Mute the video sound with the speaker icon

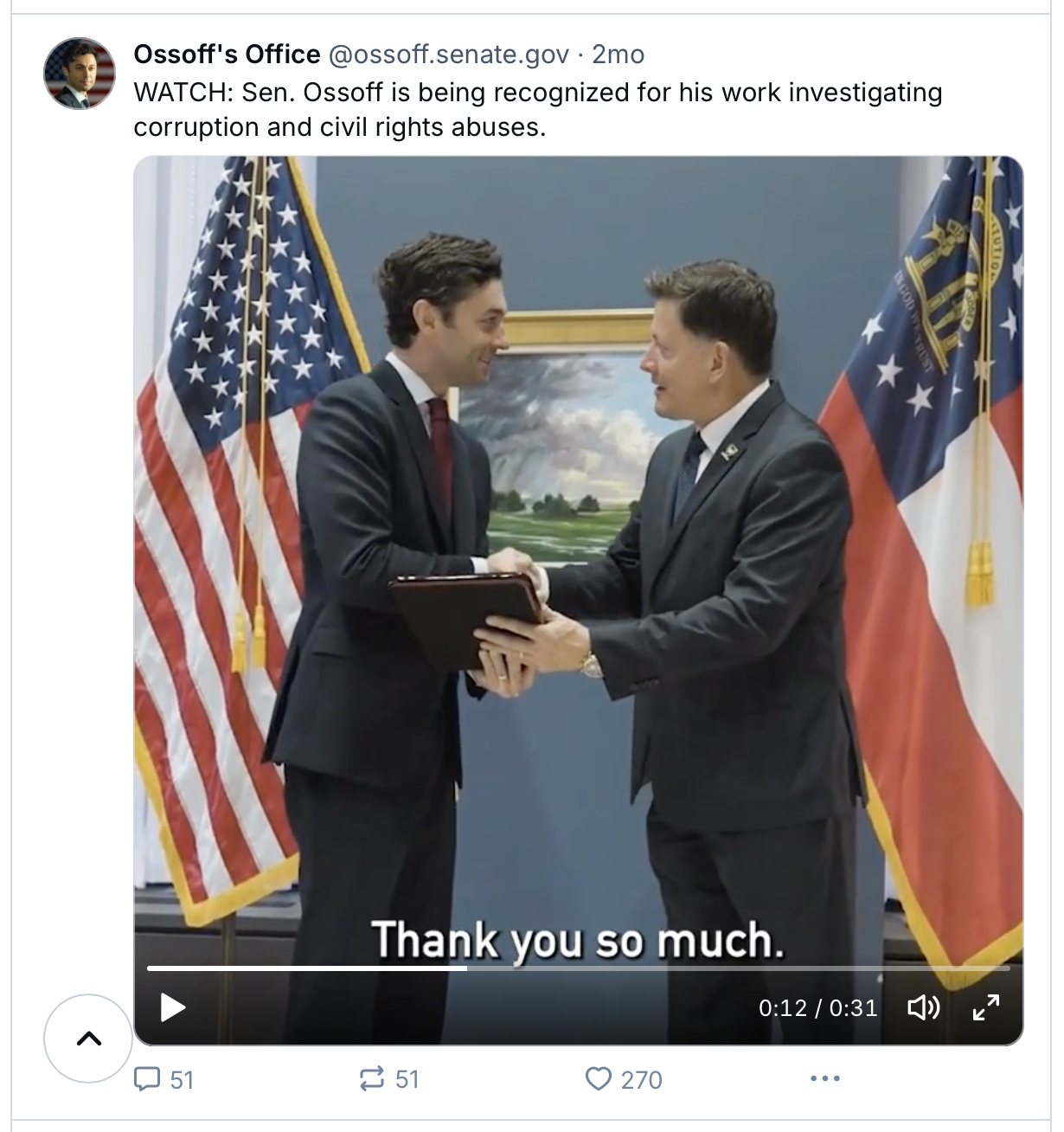tap(922, 1007)
